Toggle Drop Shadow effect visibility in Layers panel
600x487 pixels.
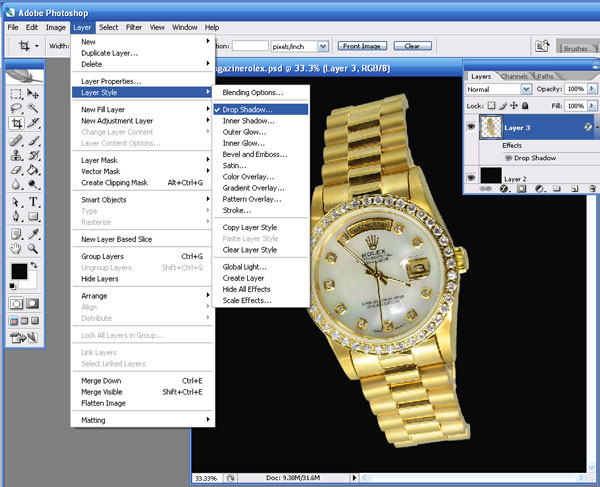(x=509, y=158)
